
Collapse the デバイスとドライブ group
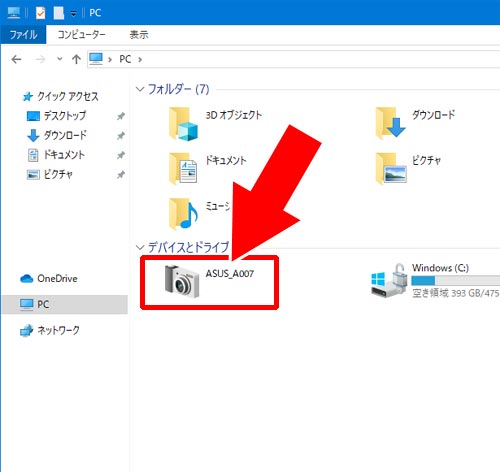click(140, 247)
